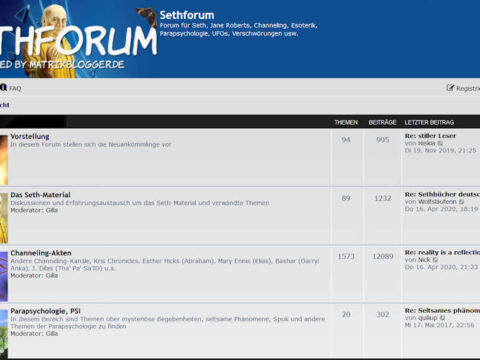Screen dimensions: 480x360
Task: Click date 'Mi 17. Mai 2017, 22:56'
Action: pos(439,325)
